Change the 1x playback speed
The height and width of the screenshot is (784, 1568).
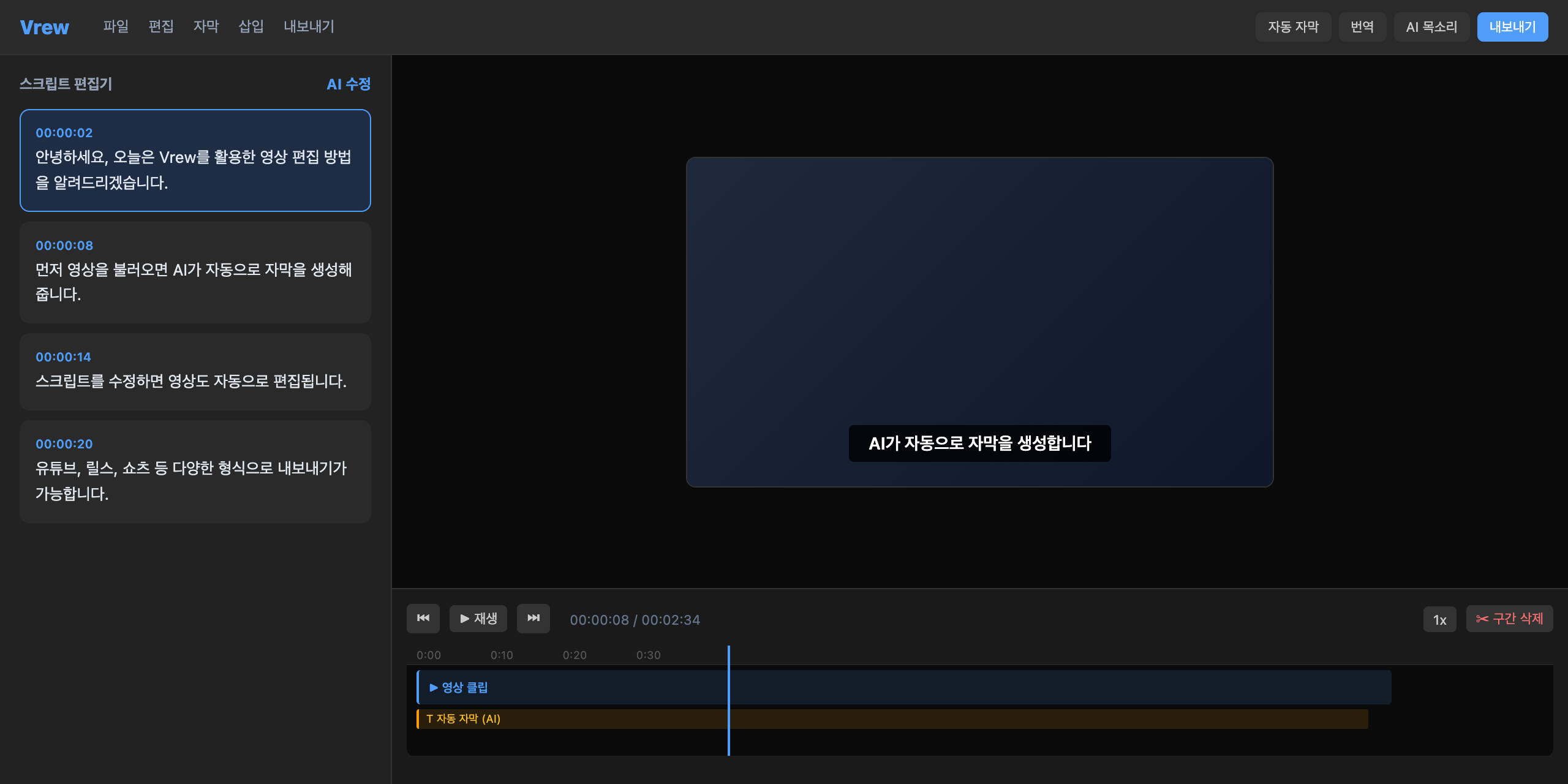pyautogui.click(x=1440, y=620)
